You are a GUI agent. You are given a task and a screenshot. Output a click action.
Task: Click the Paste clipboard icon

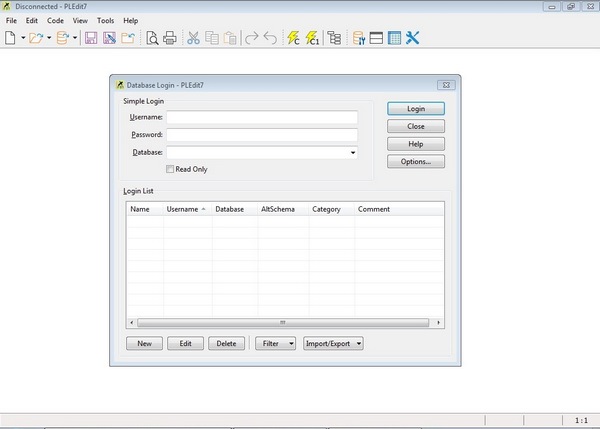[x=230, y=38]
